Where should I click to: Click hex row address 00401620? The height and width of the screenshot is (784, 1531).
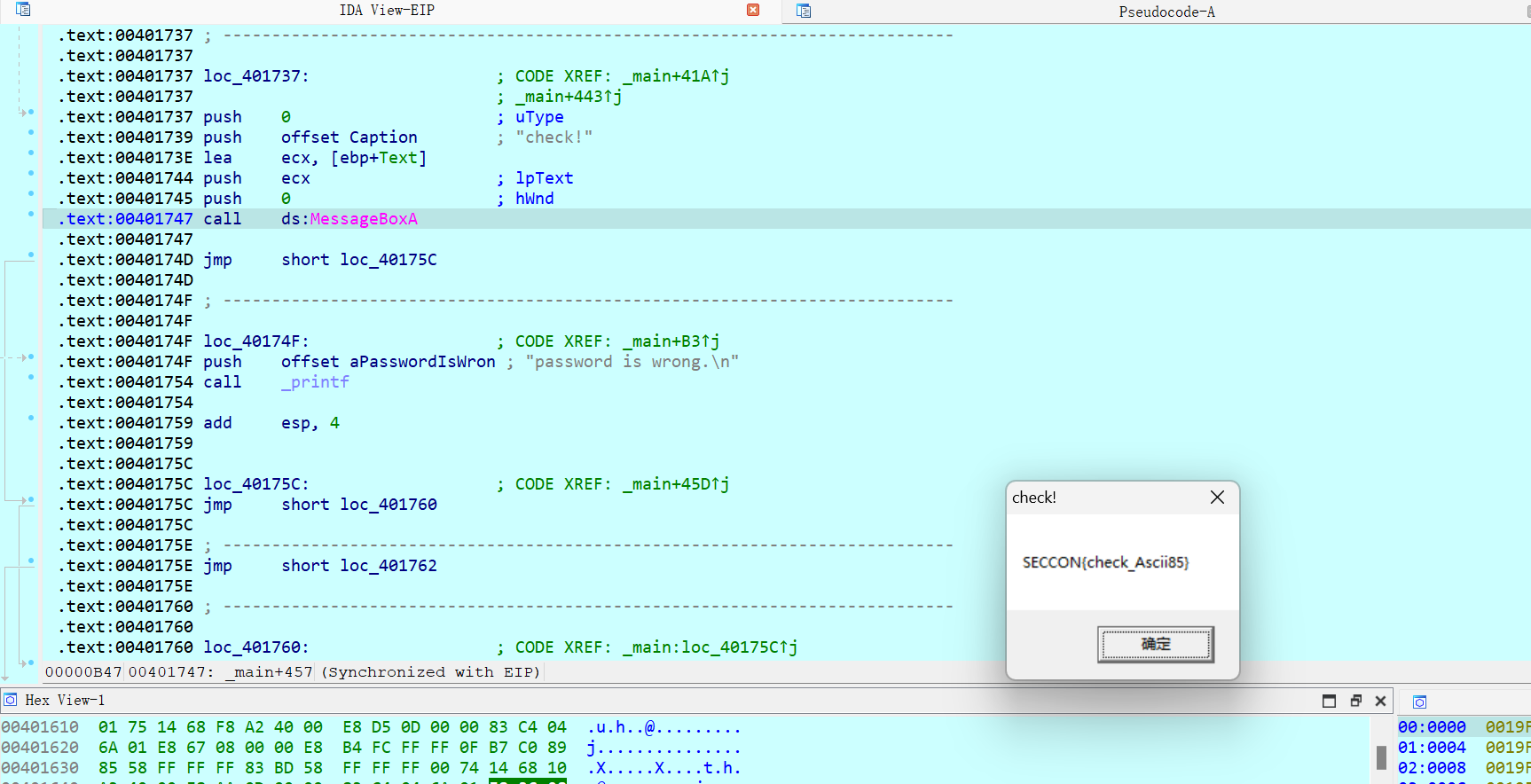pyautogui.click(x=40, y=748)
